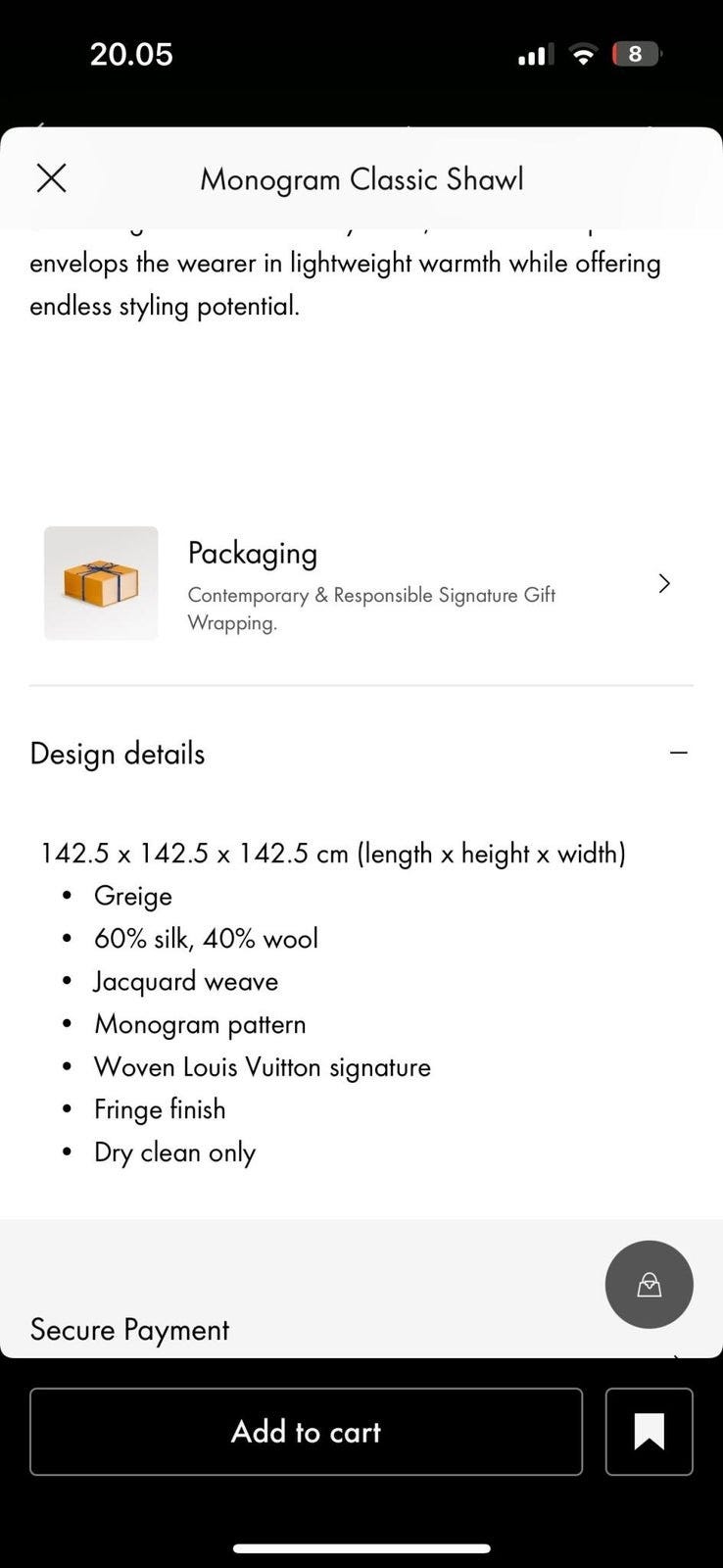The height and width of the screenshot is (1568, 723).
Task: Tap the Monogram Classic Shawl title
Action: coord(361,179)
